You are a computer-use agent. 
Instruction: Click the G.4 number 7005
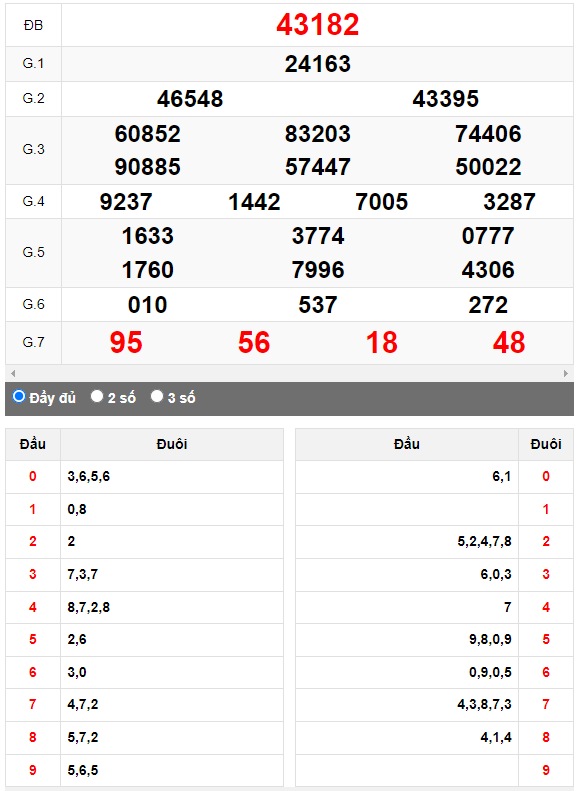point(382,202)
